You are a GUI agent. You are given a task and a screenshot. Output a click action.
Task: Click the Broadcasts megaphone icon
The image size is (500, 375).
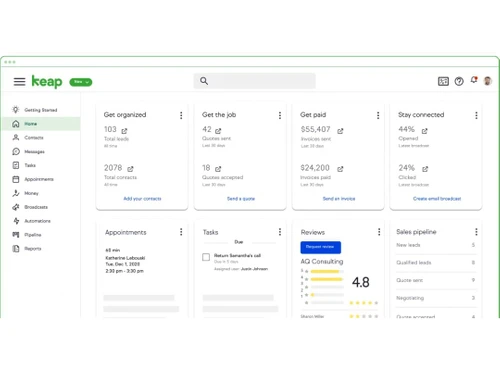click(16, 207)
